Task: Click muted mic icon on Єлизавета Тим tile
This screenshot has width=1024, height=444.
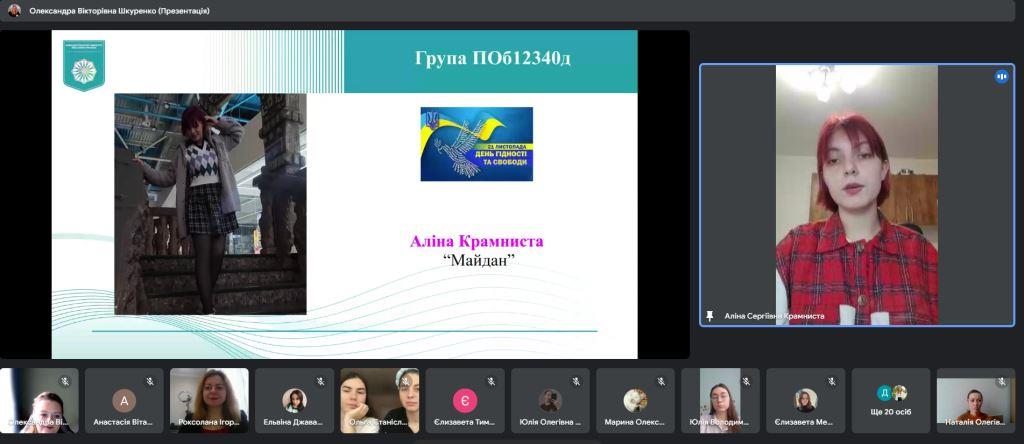Action: 490,381
